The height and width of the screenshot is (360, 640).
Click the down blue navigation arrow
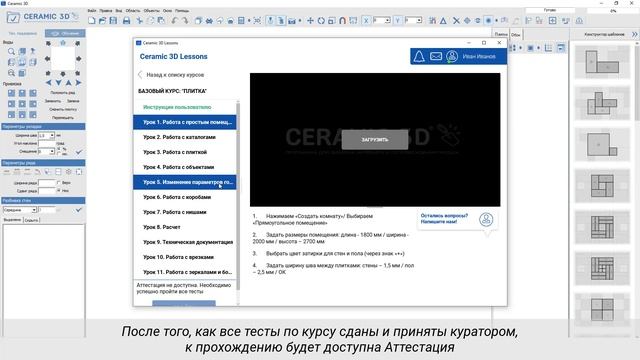pos(58,83)
